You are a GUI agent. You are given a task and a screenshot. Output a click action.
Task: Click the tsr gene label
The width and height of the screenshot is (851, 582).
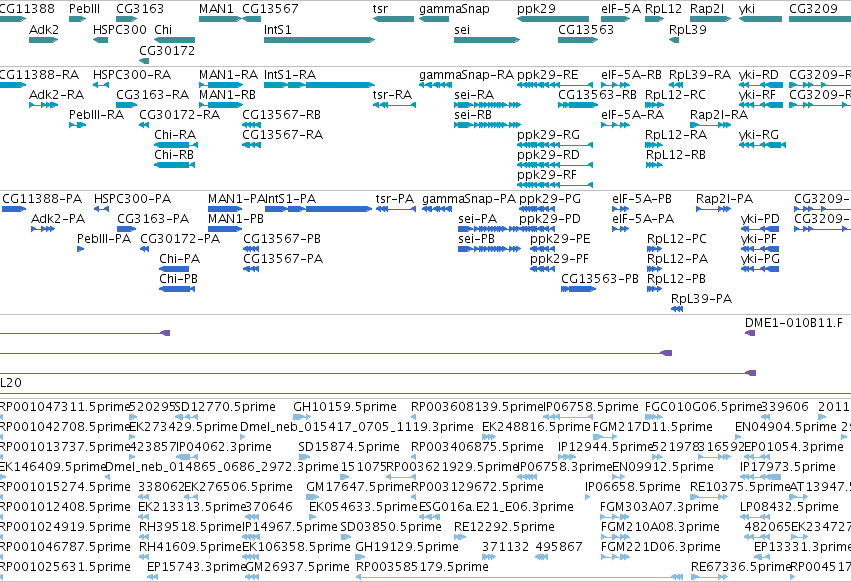tap(380, 9)
